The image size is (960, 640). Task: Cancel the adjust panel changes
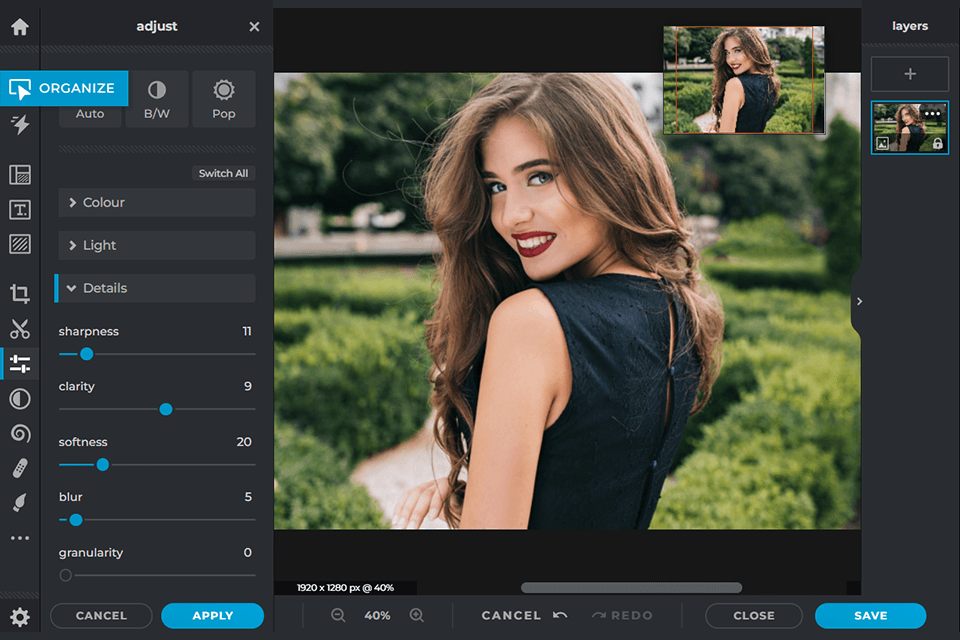coord(101,616)
